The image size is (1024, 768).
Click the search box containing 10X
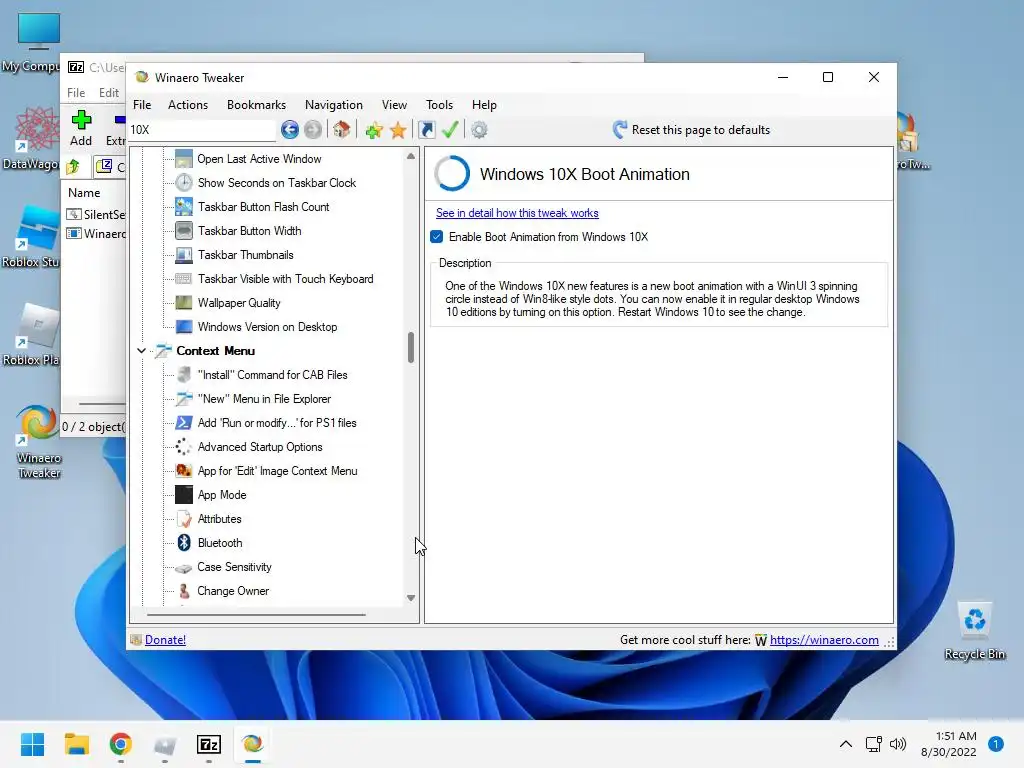pos(202,130)
